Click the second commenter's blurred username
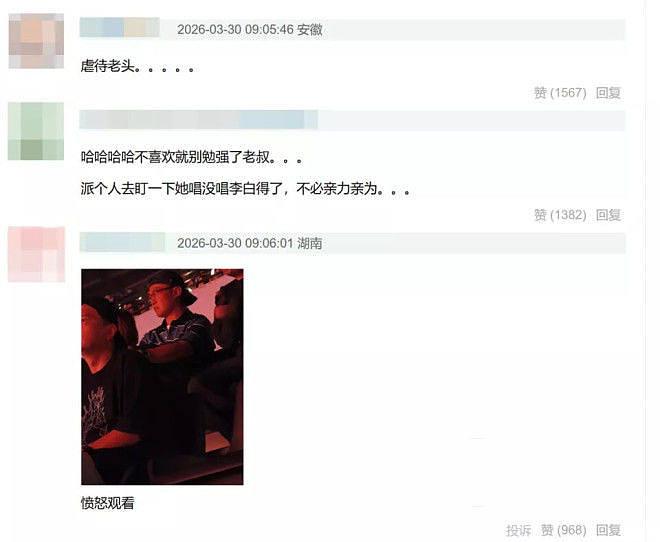 pyautogui.click(x=199, y=120)
